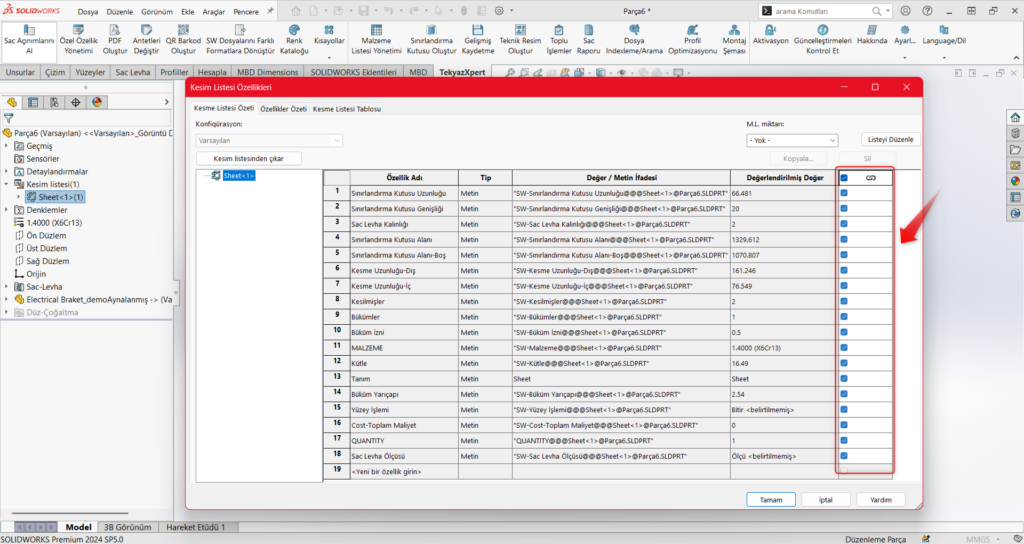Switch to the FeatureManager design tree tab

click(x=11, y=103)
